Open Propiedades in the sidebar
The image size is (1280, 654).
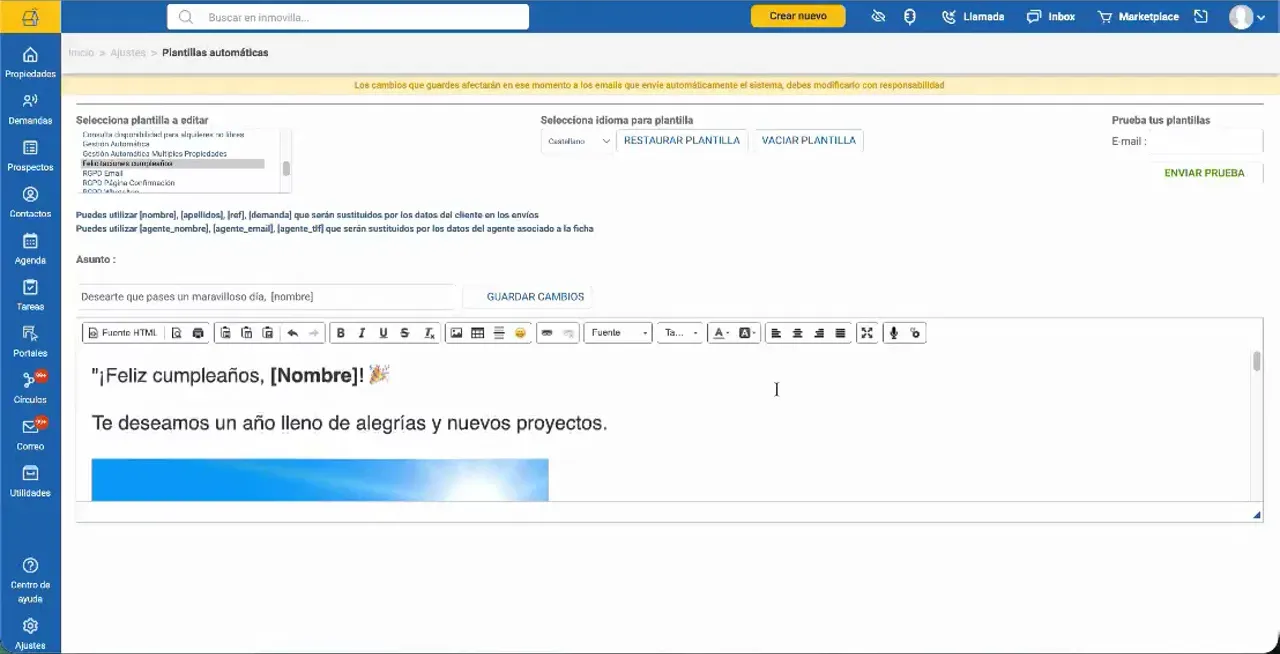point(30,62)
